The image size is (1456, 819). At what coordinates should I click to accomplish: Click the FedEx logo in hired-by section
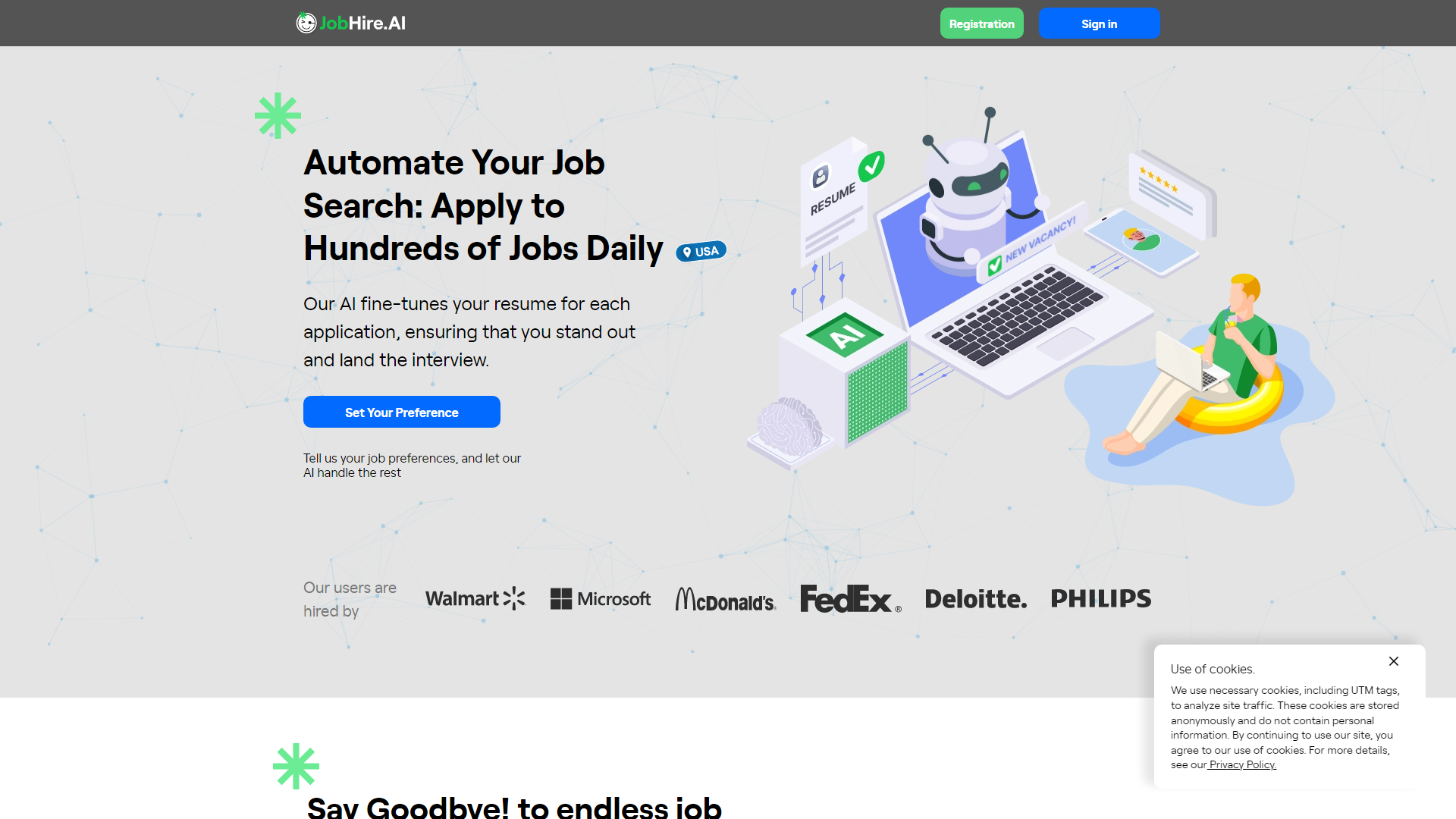click(x=848, y=599)
